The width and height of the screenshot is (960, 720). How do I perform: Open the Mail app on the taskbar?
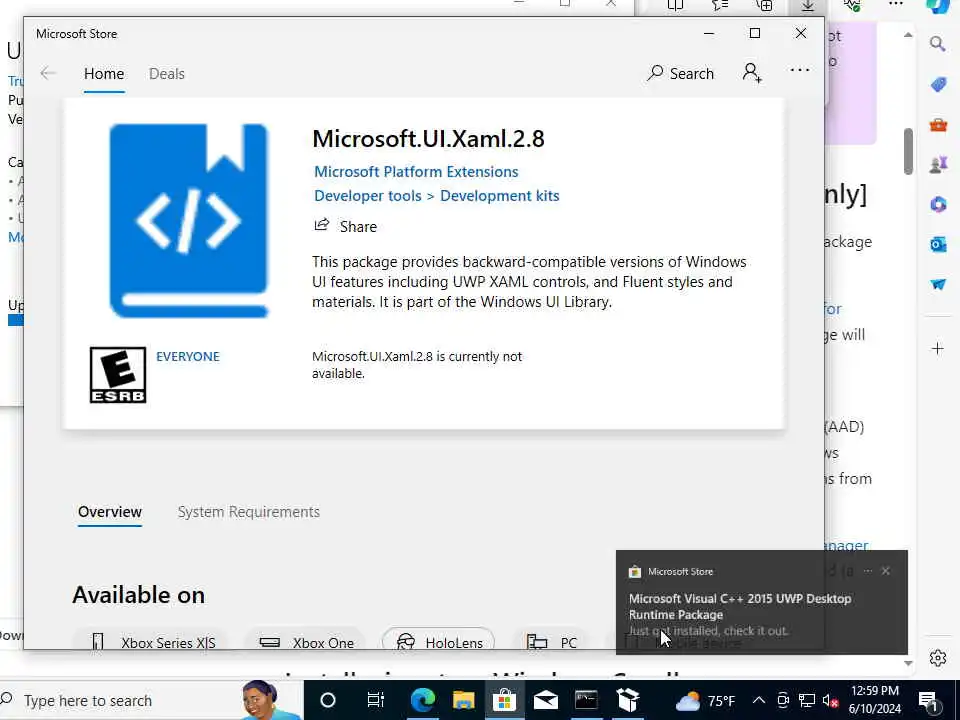click(x=546, y=700)
